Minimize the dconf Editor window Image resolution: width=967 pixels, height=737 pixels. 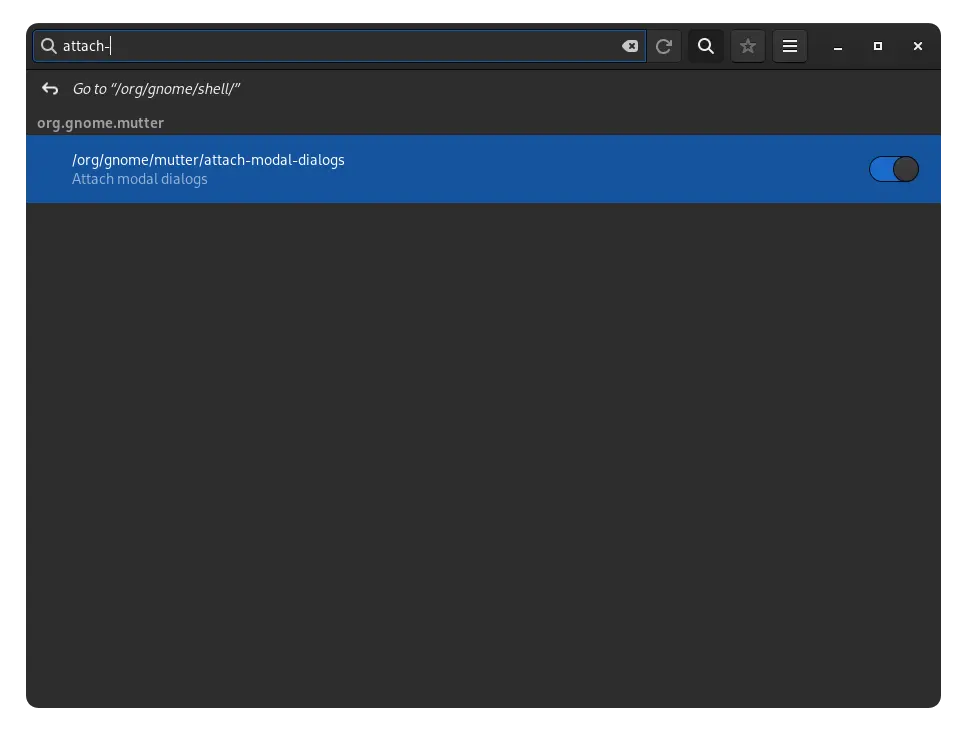point(838,46)
